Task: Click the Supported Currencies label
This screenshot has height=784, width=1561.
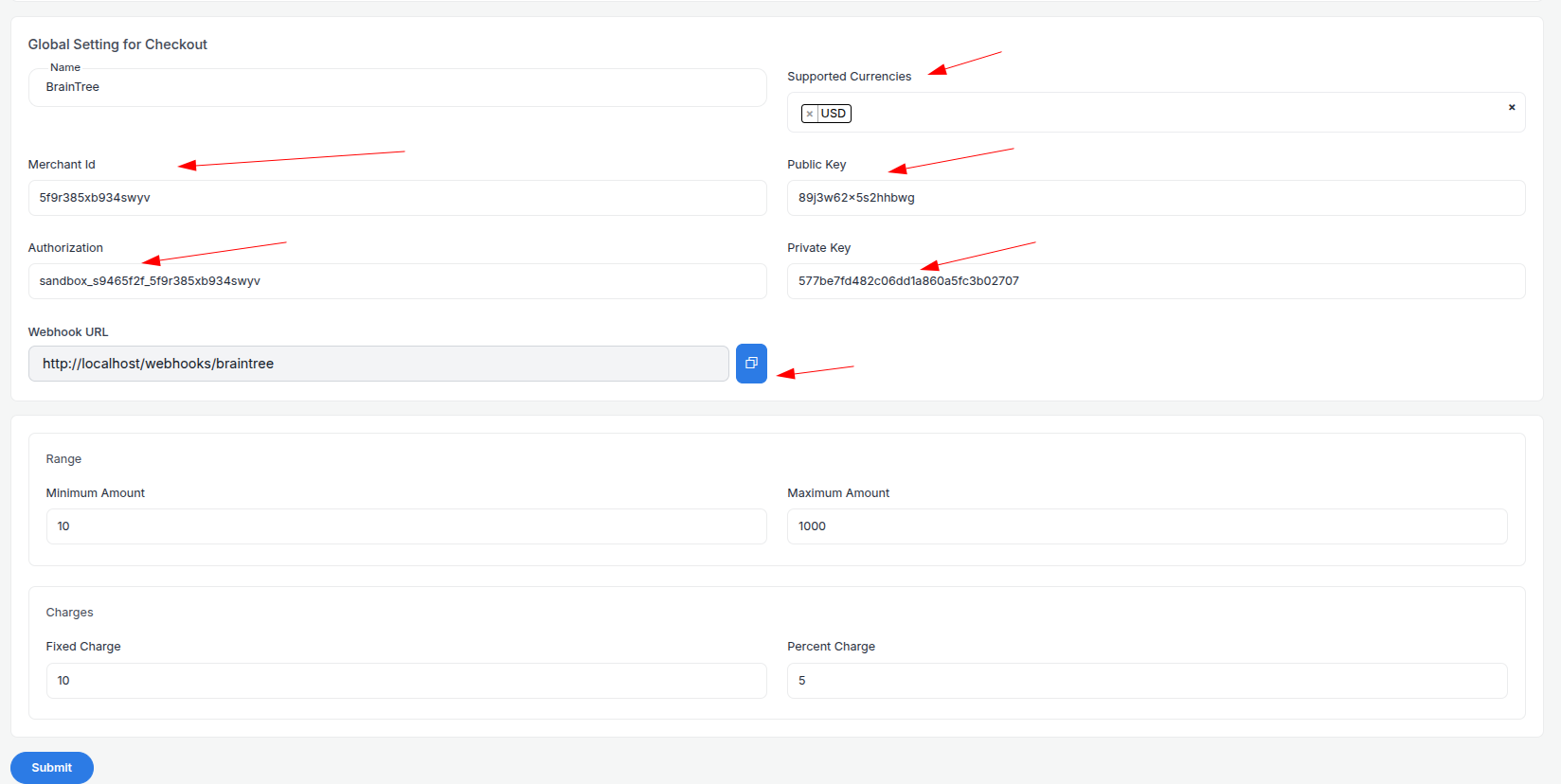Action: 850,77
